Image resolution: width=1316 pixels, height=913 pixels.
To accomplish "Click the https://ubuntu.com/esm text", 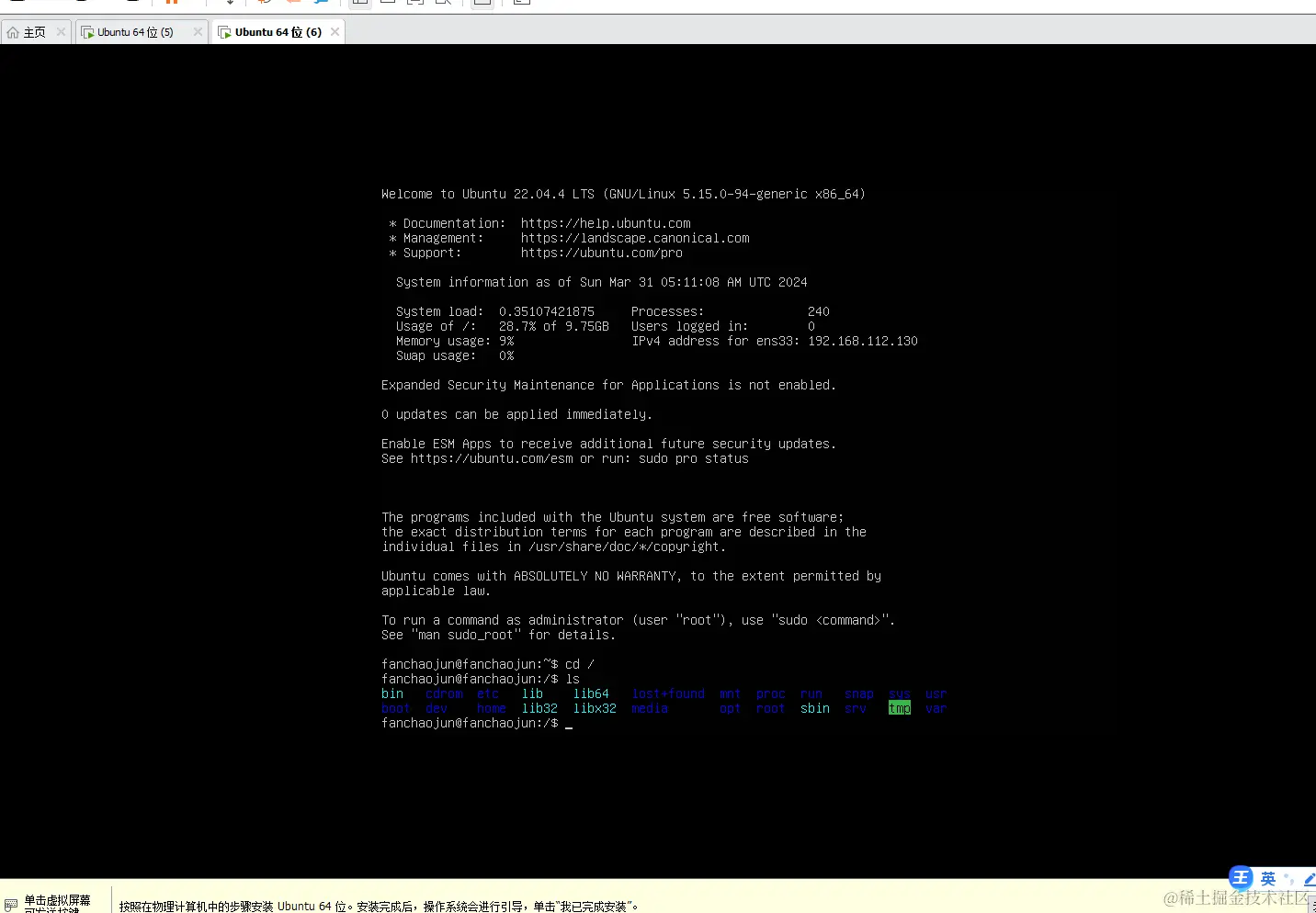I will pos(492,458).
